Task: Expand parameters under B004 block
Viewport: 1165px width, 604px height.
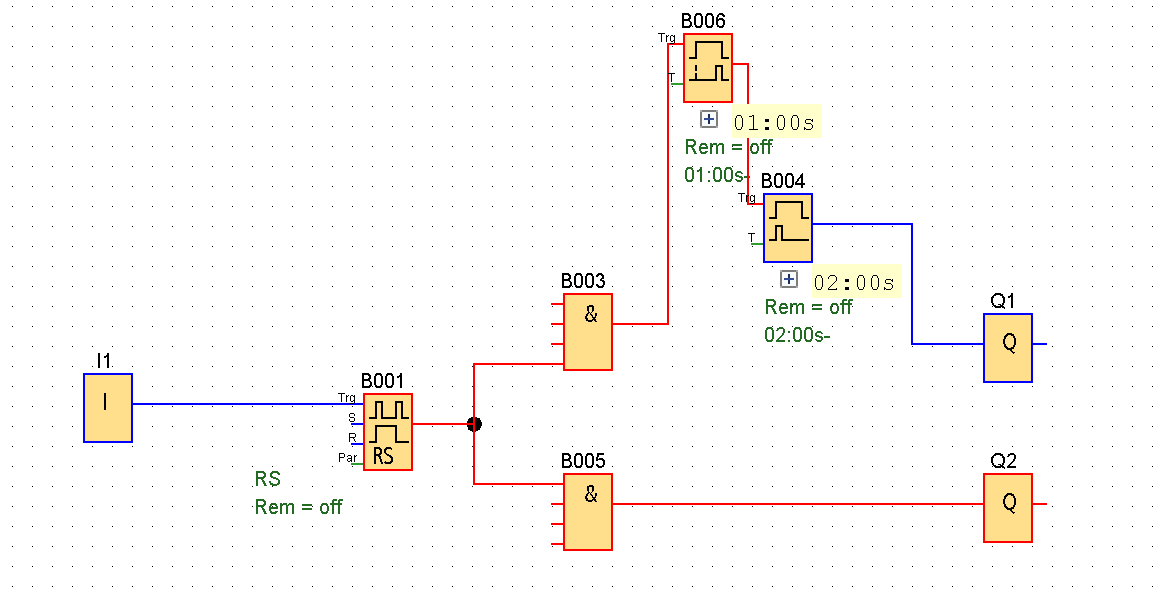Action: click(789, 279)
